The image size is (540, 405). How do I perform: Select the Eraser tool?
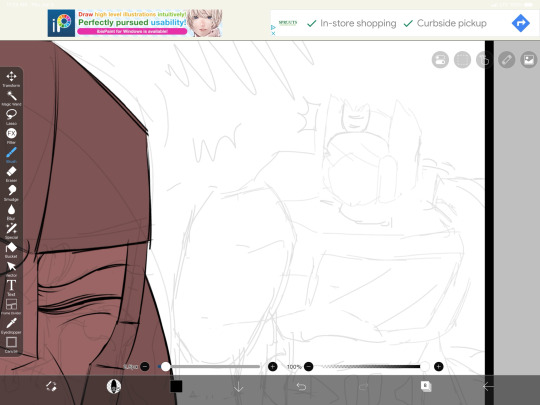11,174
